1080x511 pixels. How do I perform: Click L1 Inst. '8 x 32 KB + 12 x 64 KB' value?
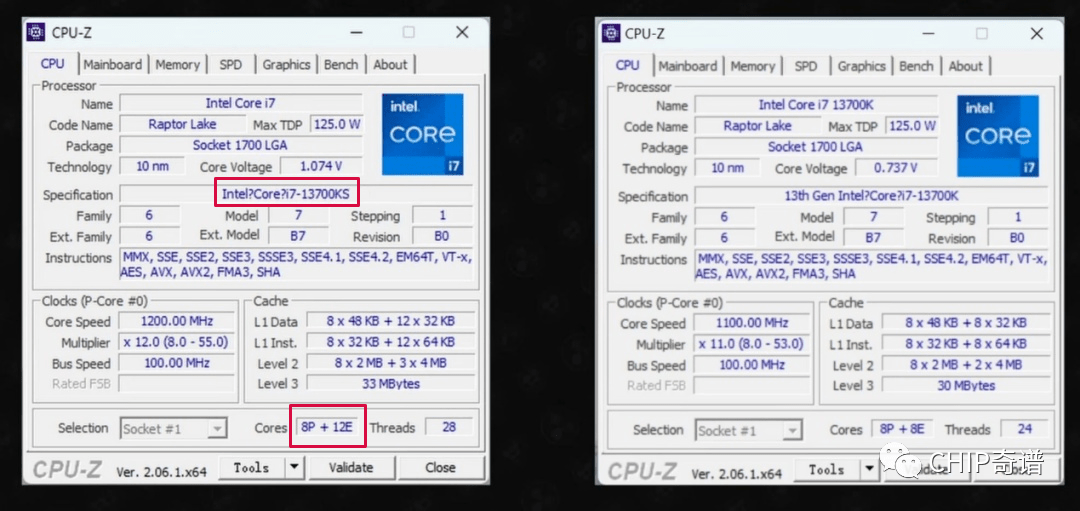pyautogui.click(x=391, y=342)
